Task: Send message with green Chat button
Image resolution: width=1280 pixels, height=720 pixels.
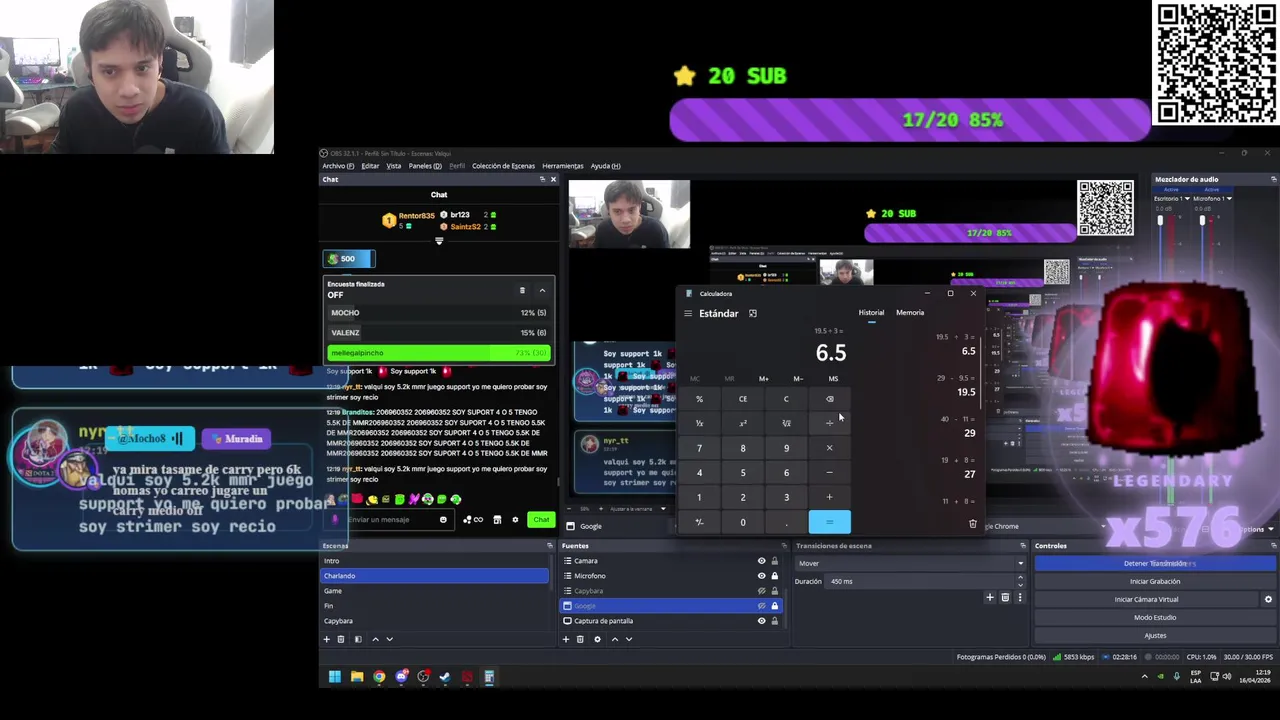Action: point(541,519)
